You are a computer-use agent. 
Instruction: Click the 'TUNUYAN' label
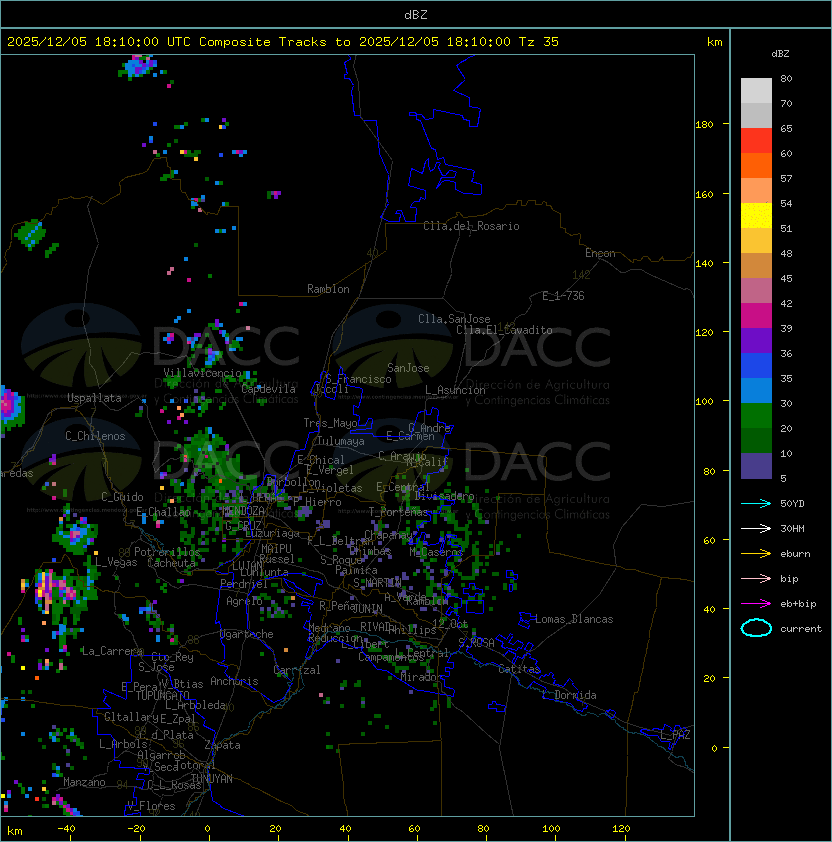coord(212,779)
